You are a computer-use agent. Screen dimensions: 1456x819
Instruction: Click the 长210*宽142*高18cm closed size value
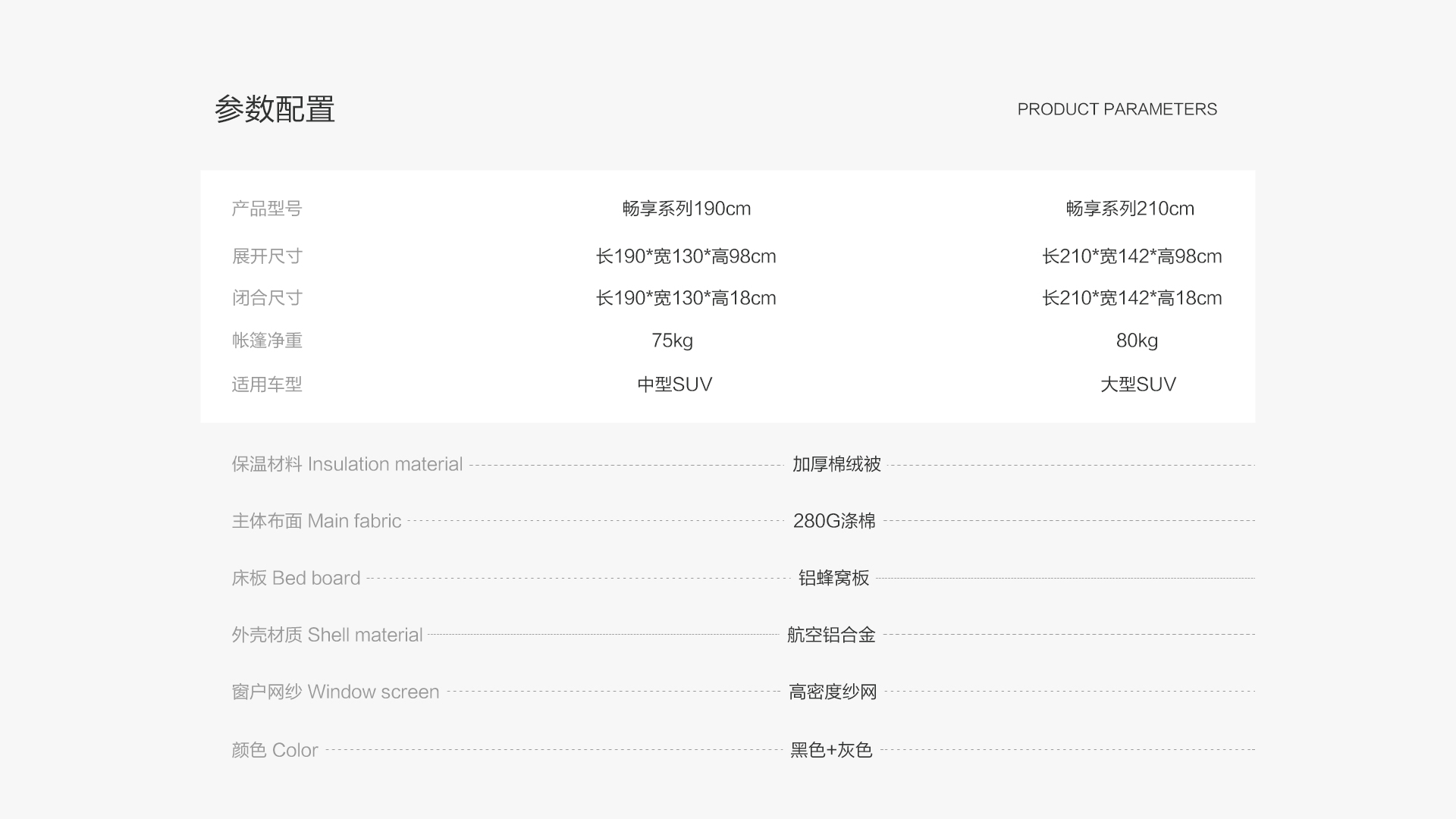pyautogui.click(x=1131, y=298)
